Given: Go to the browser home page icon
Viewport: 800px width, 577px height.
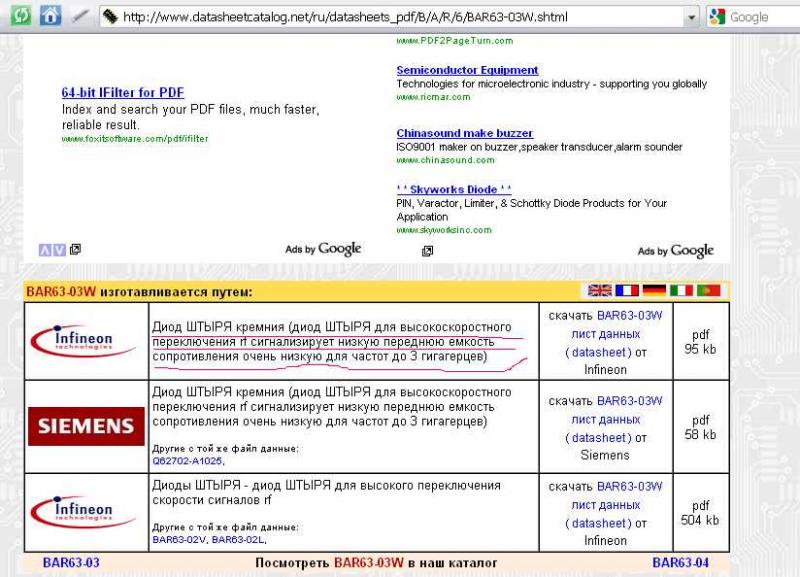Looking at the screenshot, I should (50, 15).
